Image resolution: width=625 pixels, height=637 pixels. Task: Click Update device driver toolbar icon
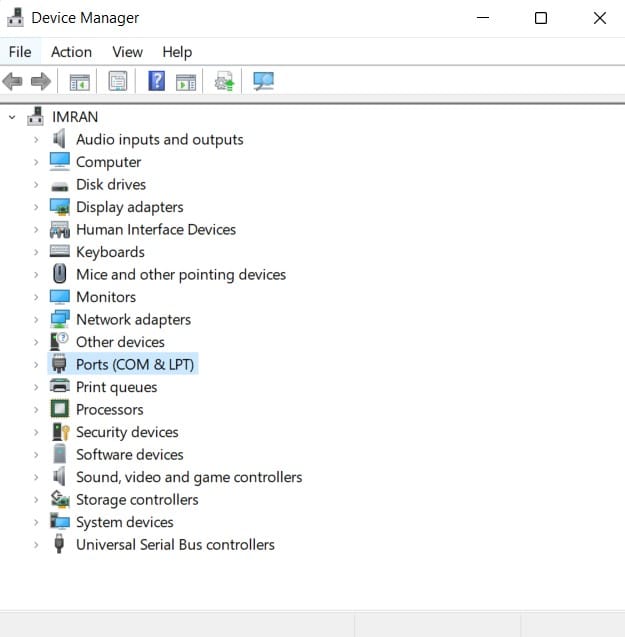(x=224, y=81)
